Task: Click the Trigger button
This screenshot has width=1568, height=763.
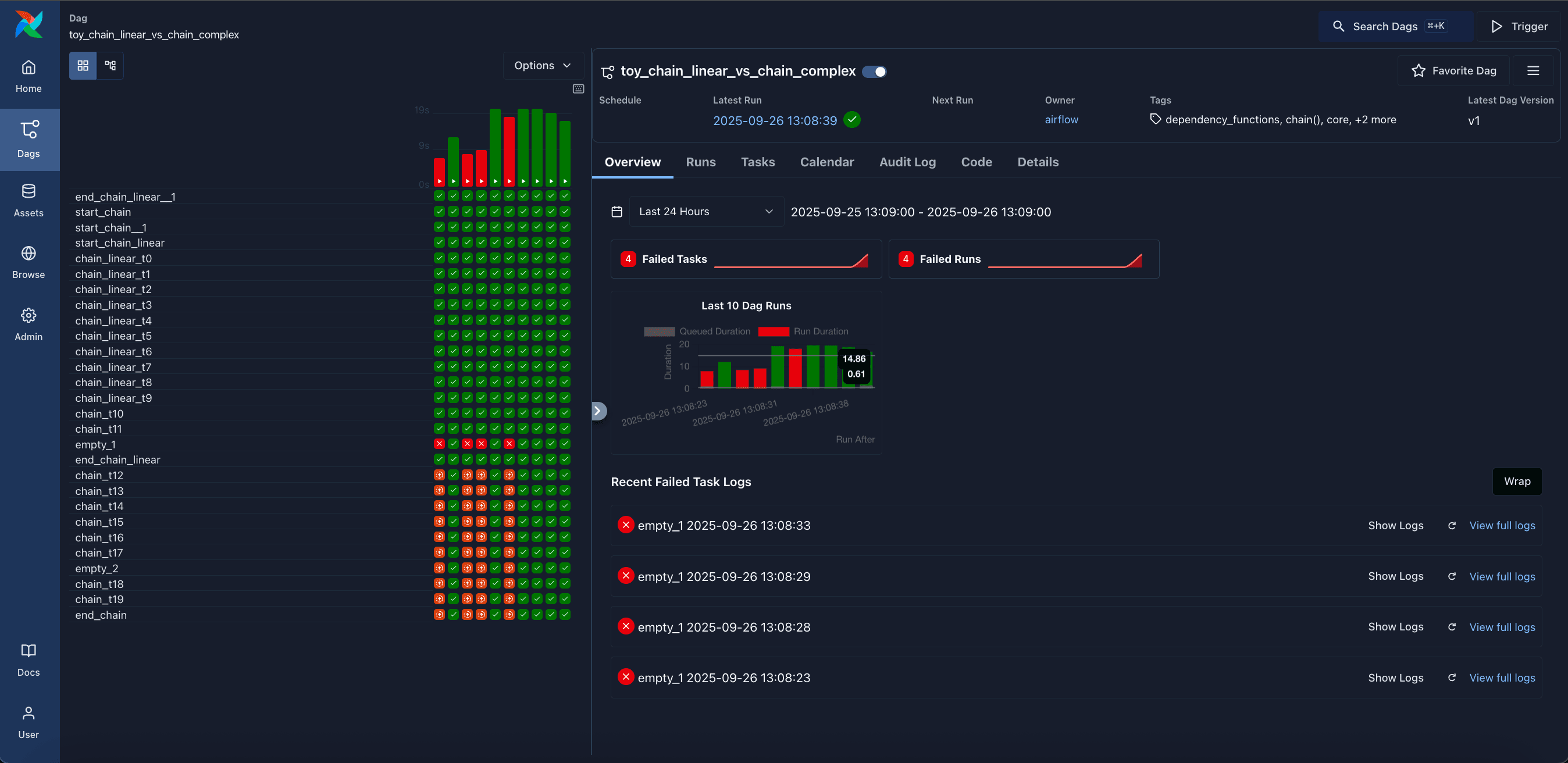Action: point(1519,26)
